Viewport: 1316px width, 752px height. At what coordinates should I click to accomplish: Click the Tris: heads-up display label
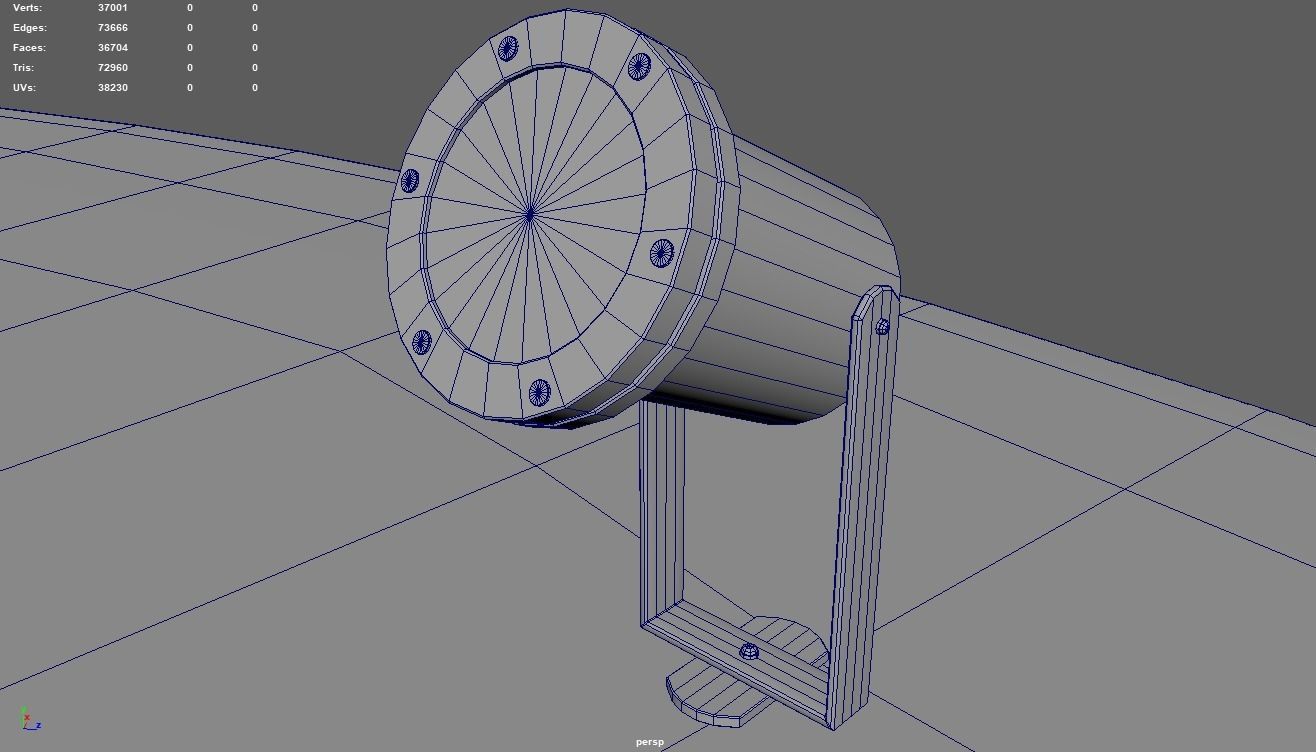point(24,68)
